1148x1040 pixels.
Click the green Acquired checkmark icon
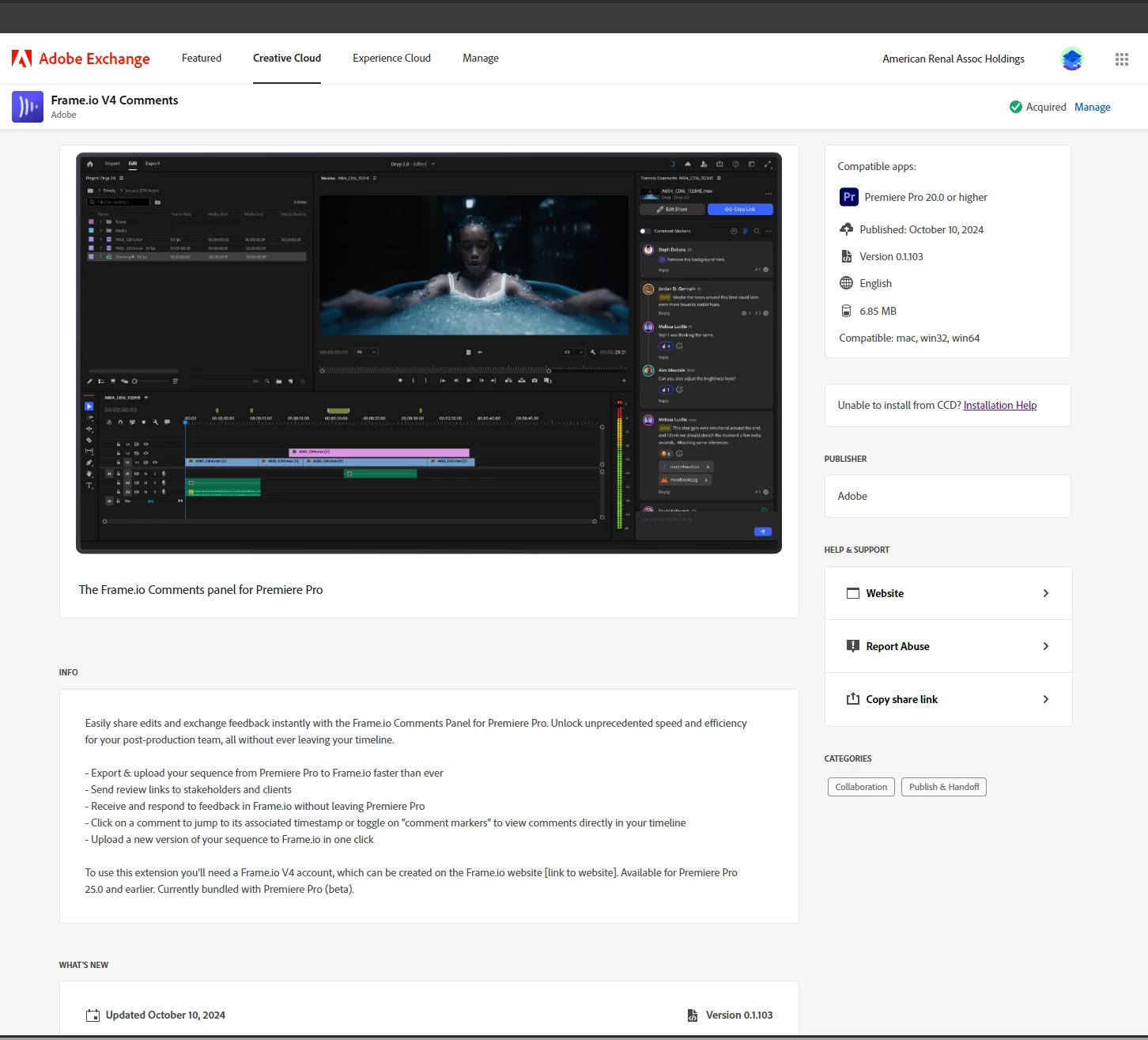pyautogui.click(x=1016, y=107)
